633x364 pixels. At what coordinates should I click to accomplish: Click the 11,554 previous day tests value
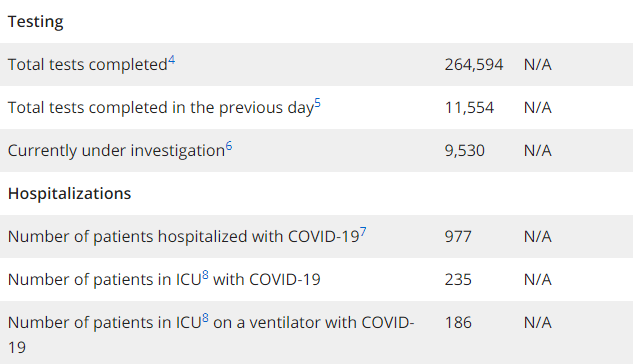[x=469, y=108]
